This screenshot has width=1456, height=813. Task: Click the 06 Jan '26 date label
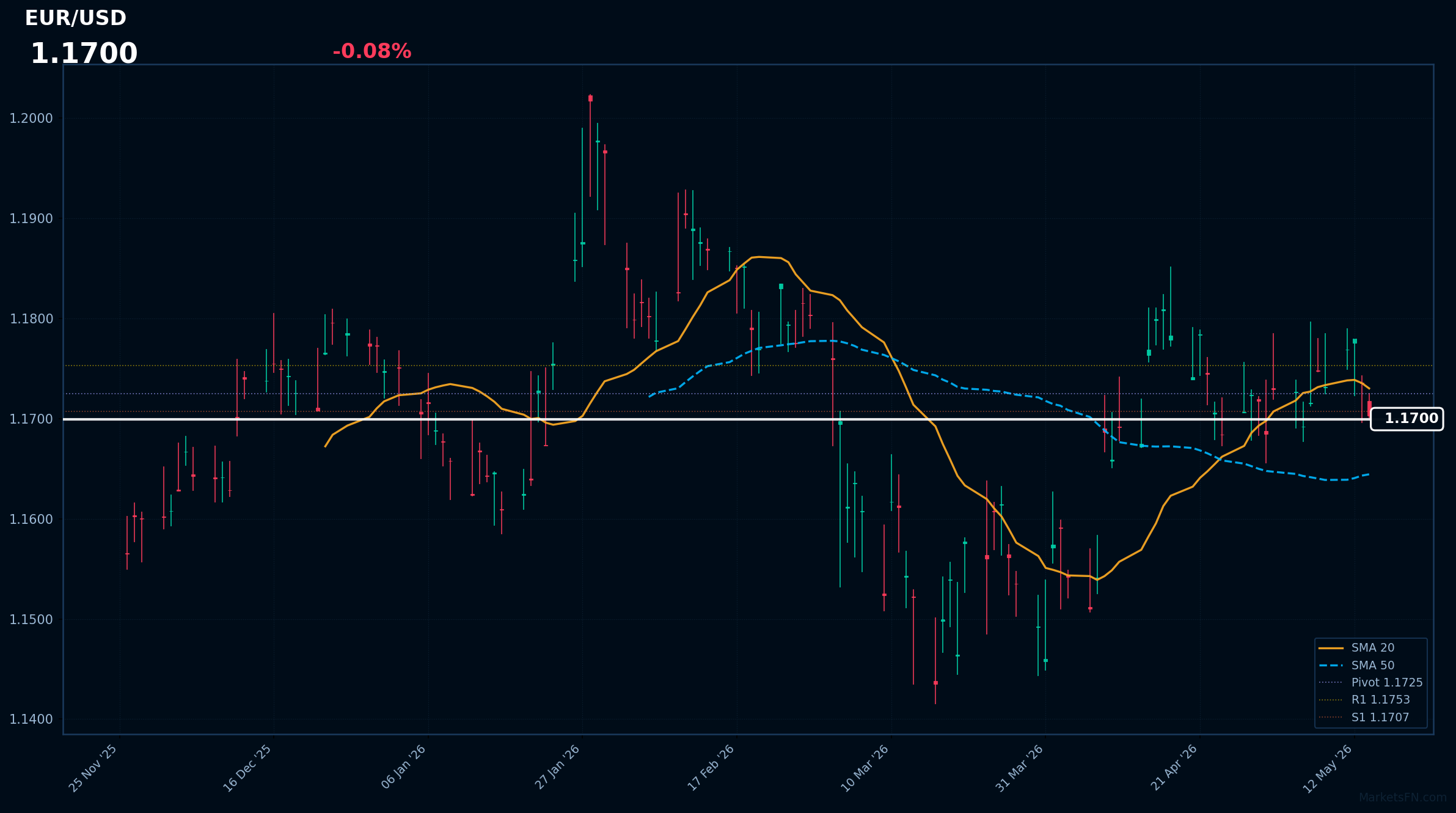click(x=403, y=767)
